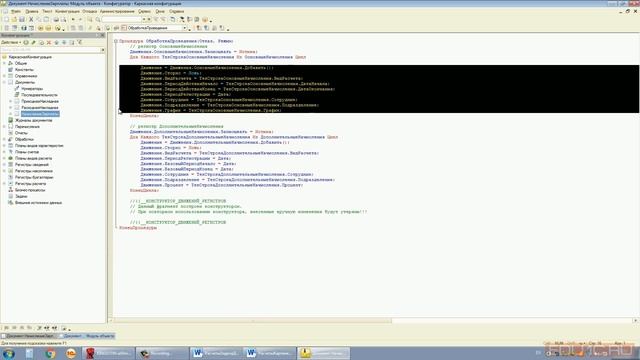Open the 1C application icon on taskbar
The width and height of the screenshot is (640, 360).
pyautogui.click(x=71, y=353)
